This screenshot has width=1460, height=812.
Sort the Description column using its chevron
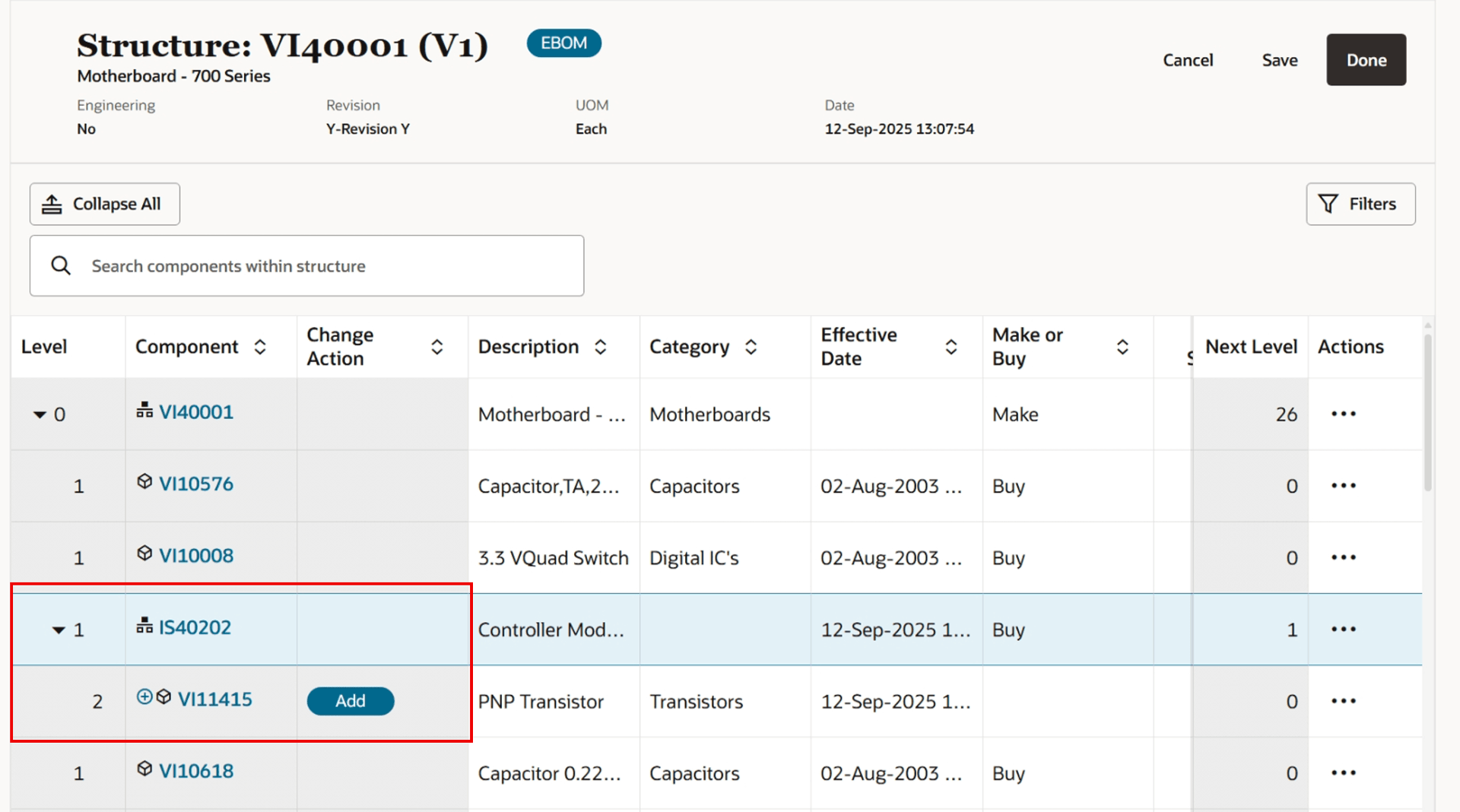click(600, 346)
